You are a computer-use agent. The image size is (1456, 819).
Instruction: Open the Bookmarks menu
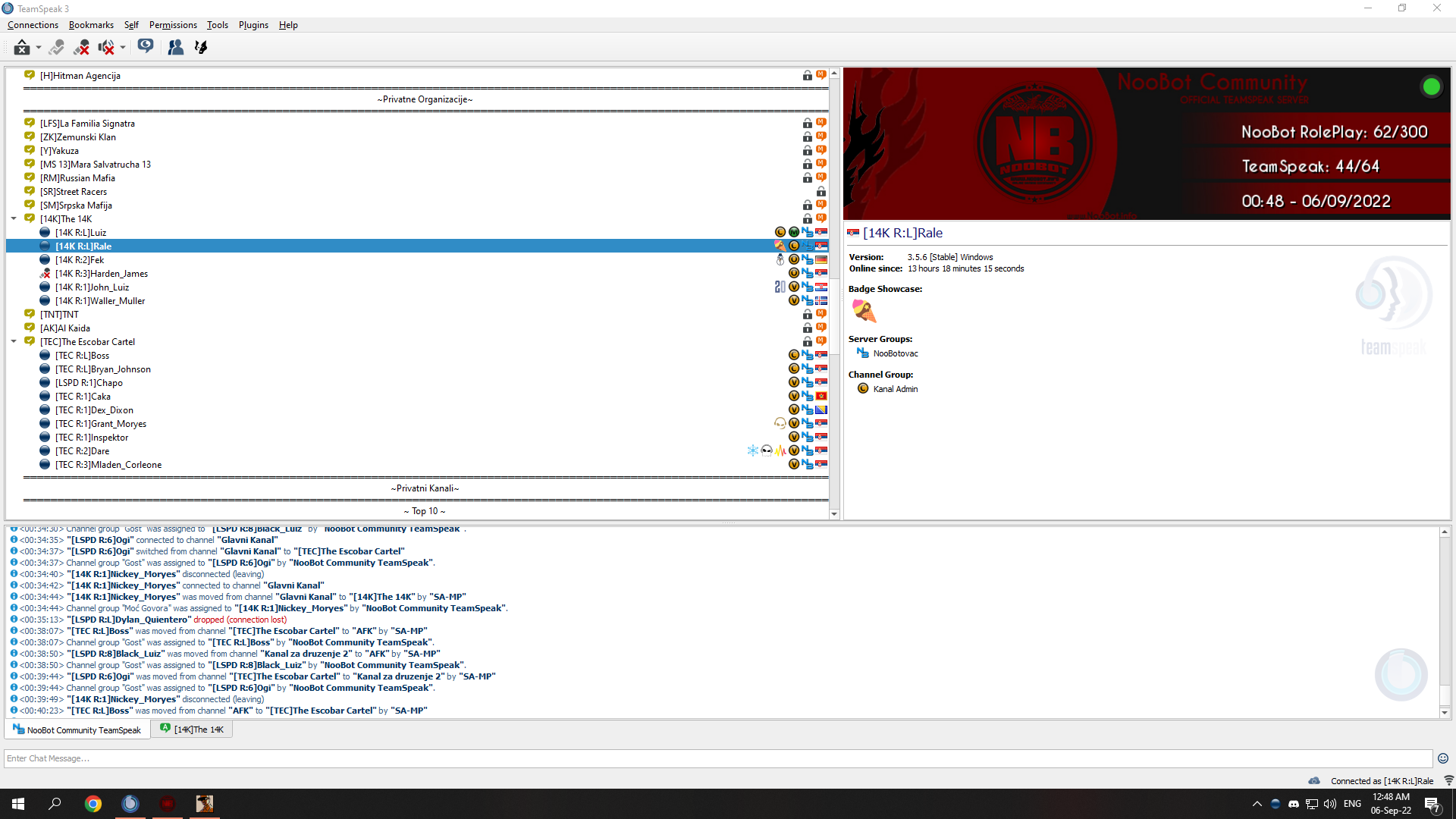pyautogui.click(x=91, y=25)
